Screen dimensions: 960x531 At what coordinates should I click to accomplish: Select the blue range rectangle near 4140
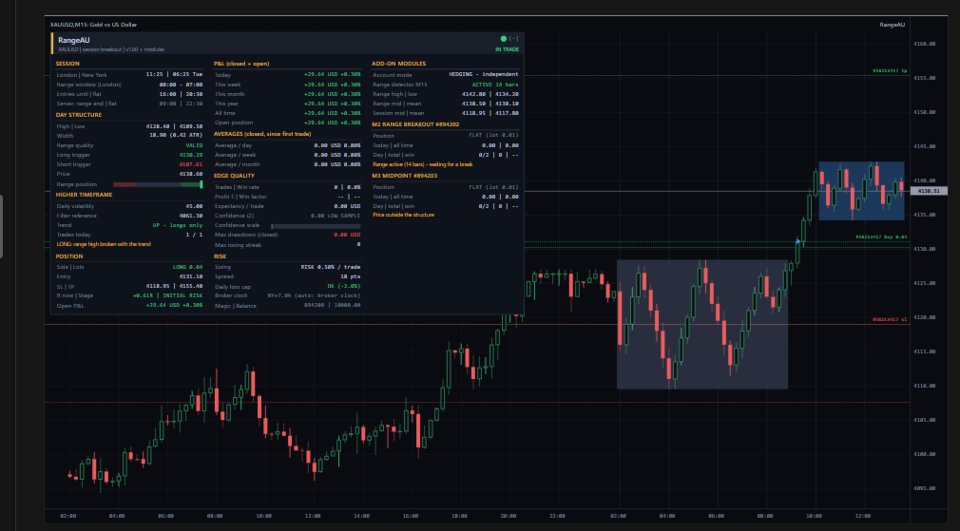click(x=861, y=190)
